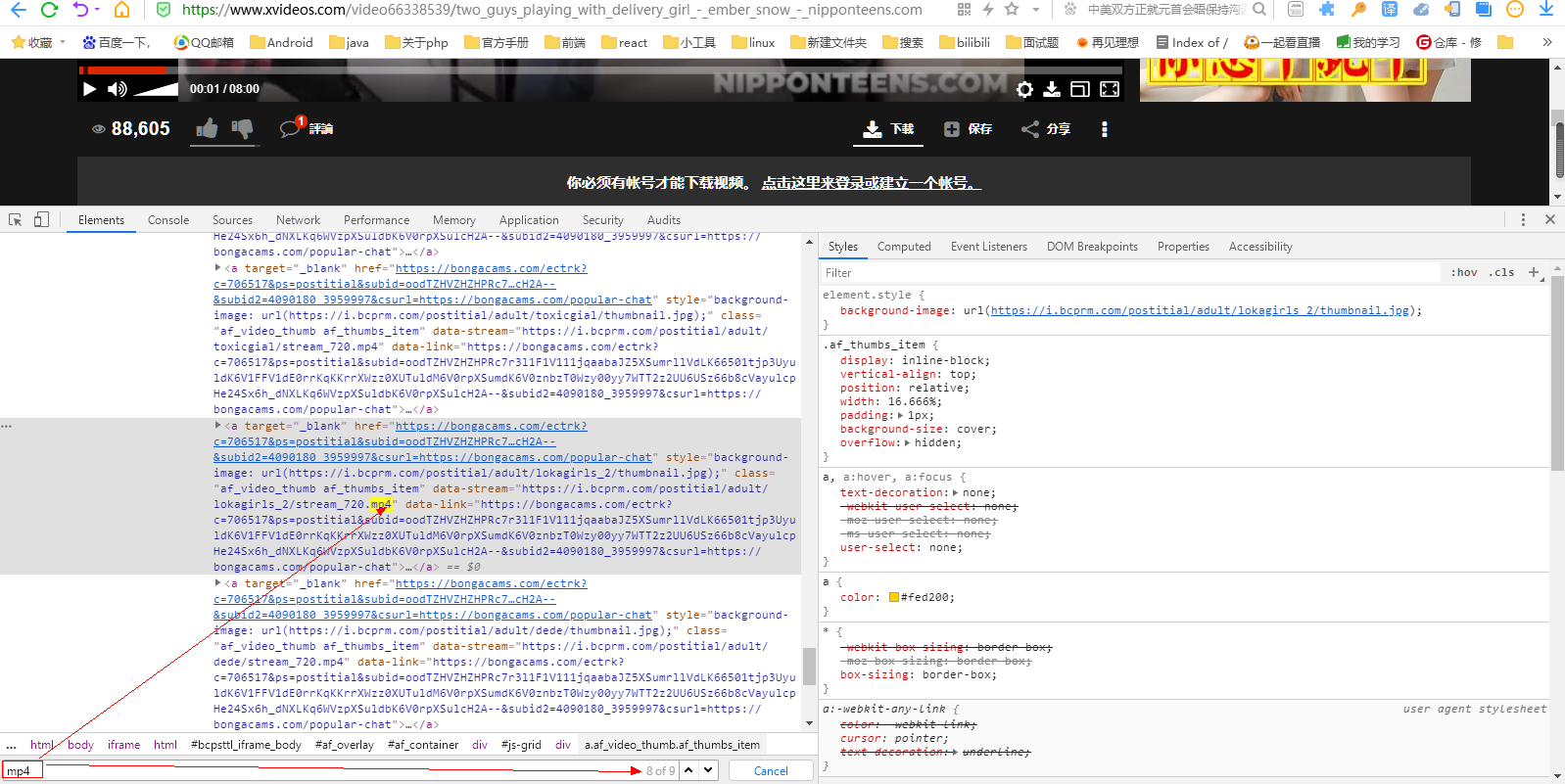Image resolution: width=1565 pixels, height=784 pixels.
Task: Activate the inspect element picker icon
Action: [15, 219]
